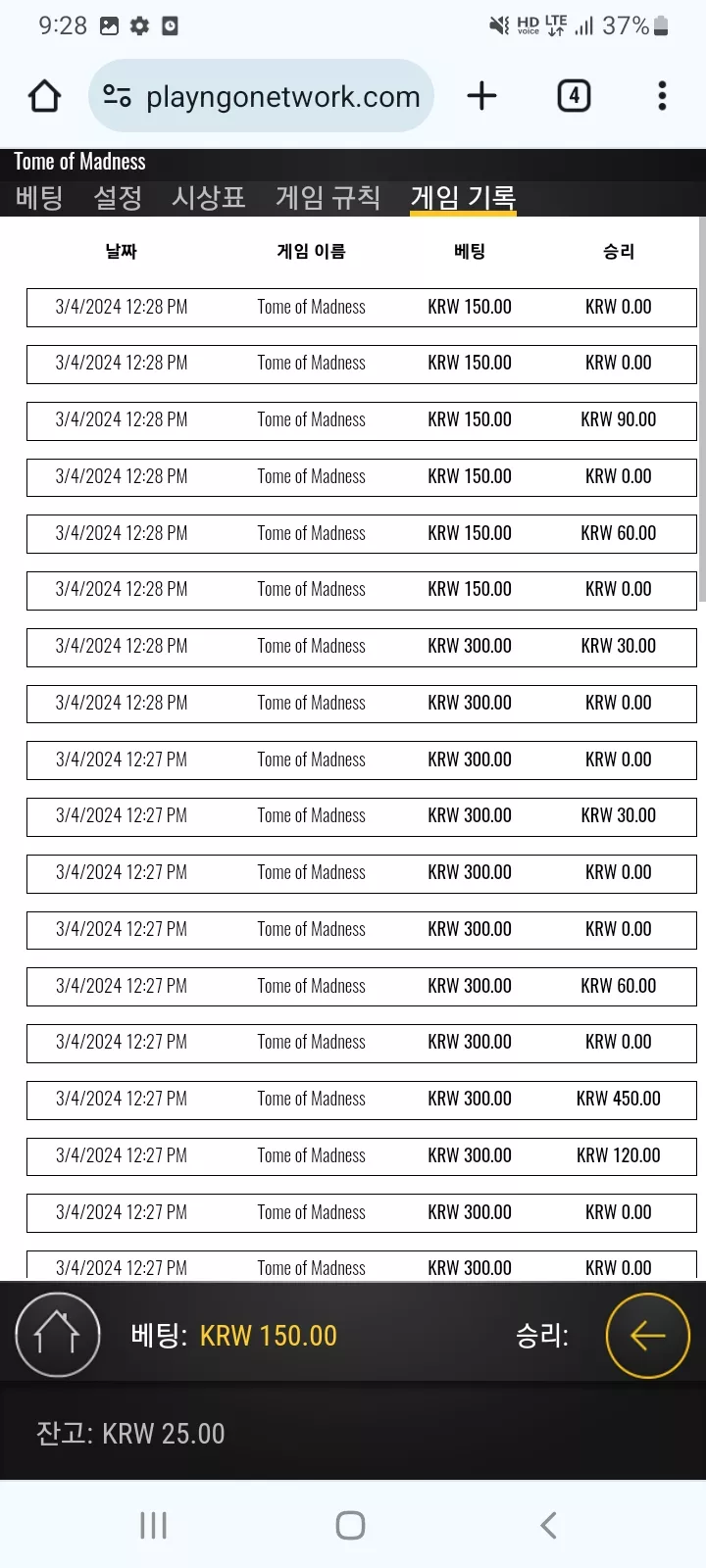
Task: Open the 시상표 tab
Action: click(x=208, y=198)
